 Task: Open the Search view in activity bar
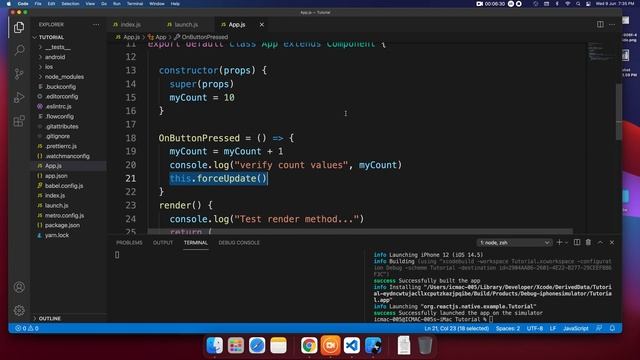pyautogui.click(x=19, y=50)
